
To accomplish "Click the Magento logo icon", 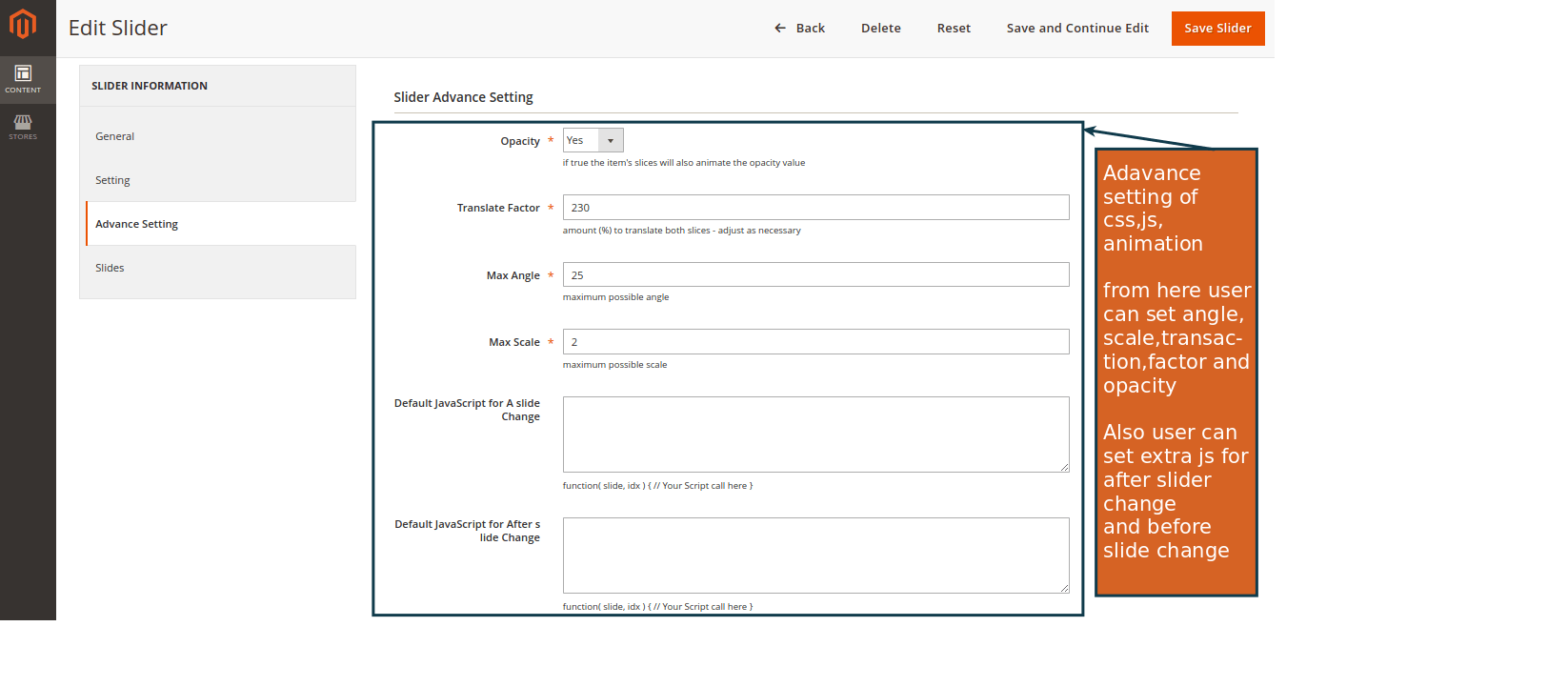I will [x=23, y=24].
